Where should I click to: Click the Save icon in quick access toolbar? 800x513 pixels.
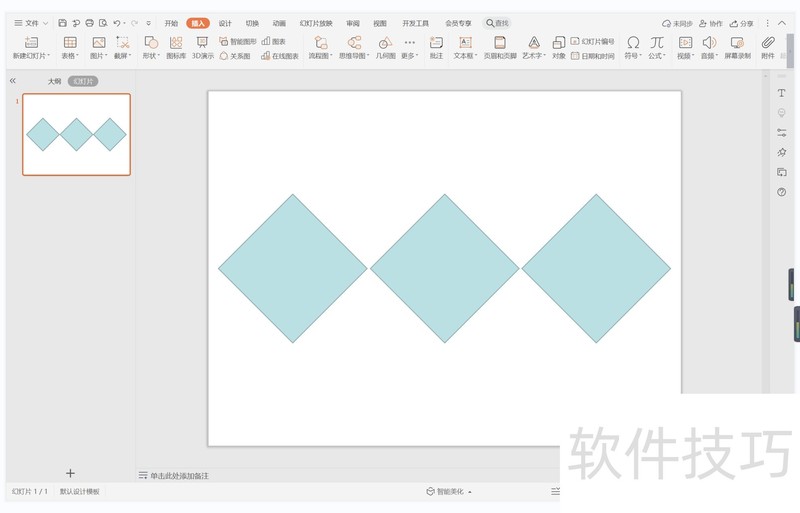[63, 23]
